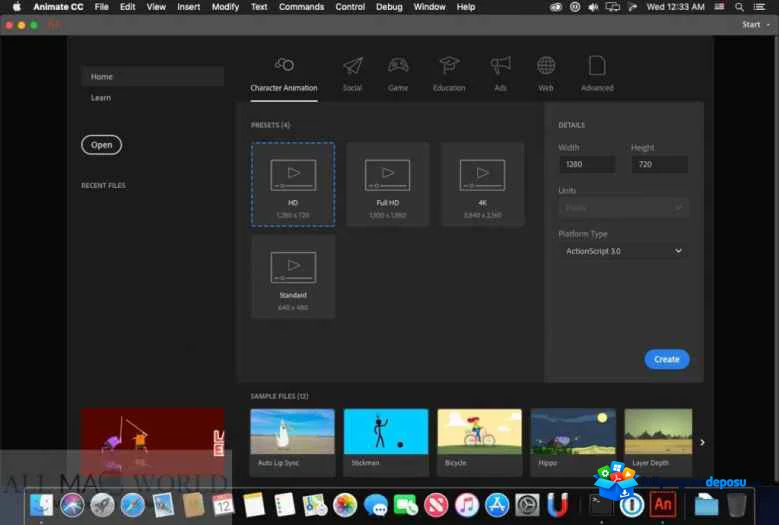Open the Bicycle sample file
779x525 pixels.
pos(479,442)
